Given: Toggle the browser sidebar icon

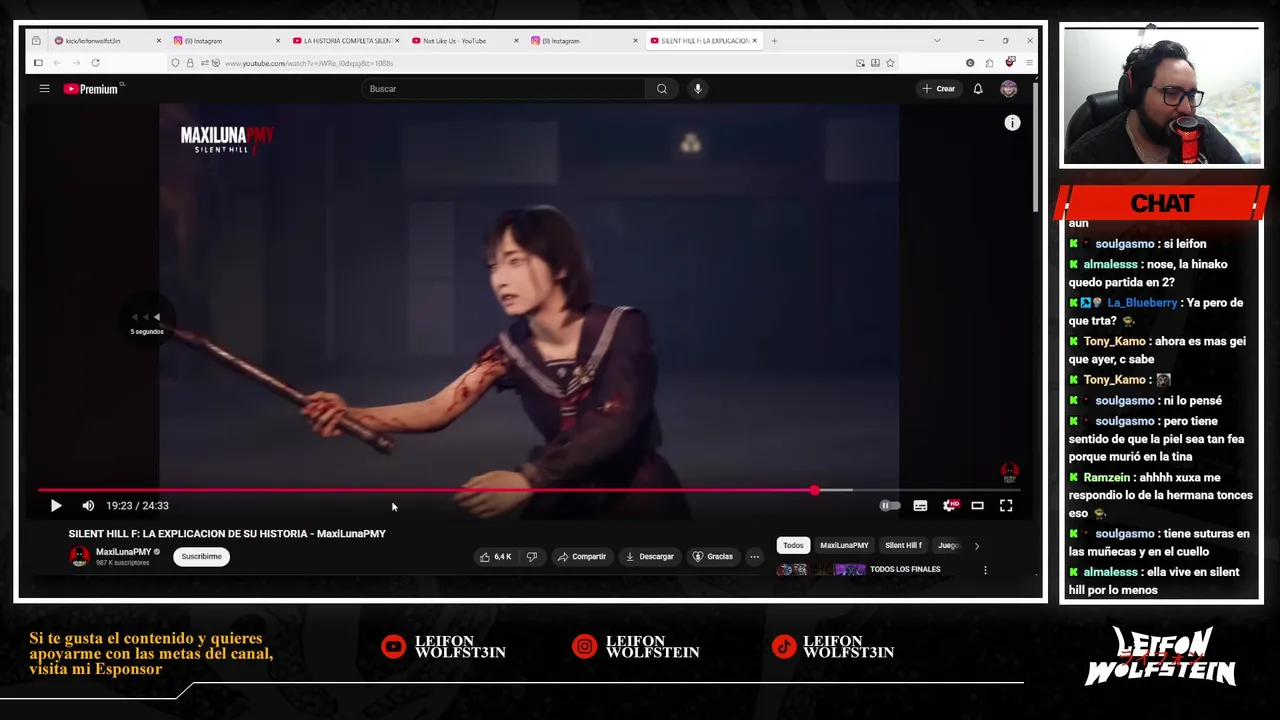Looking at the screenshot, I should tap(38, 63).
